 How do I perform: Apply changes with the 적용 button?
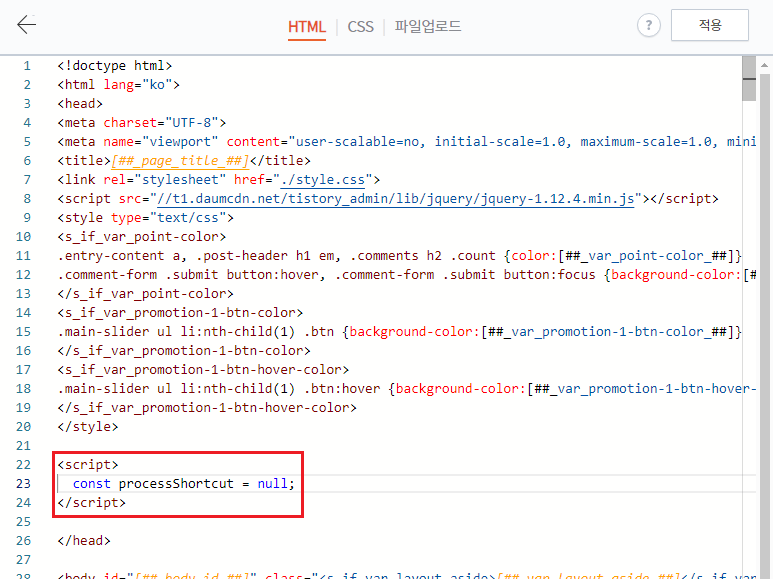click(x=710, y=25)
